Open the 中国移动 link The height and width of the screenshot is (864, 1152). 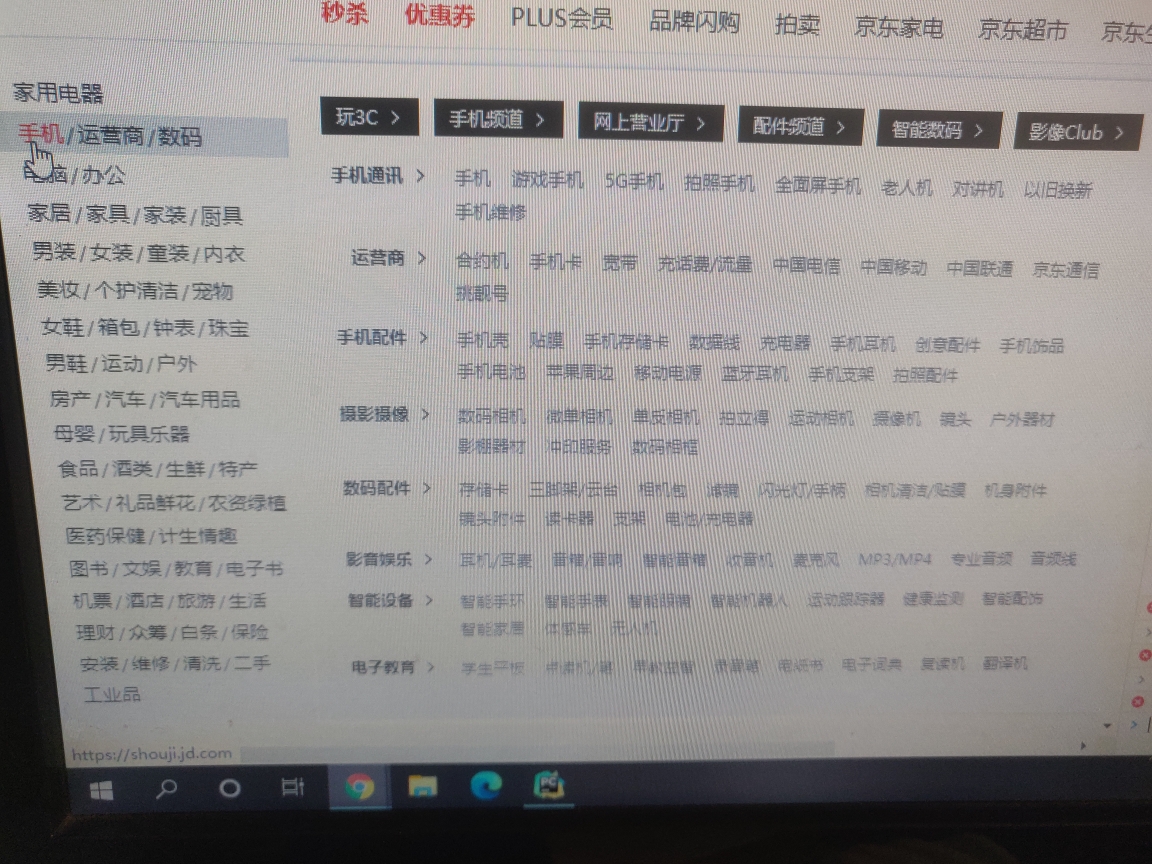click(x=893, y=267)
